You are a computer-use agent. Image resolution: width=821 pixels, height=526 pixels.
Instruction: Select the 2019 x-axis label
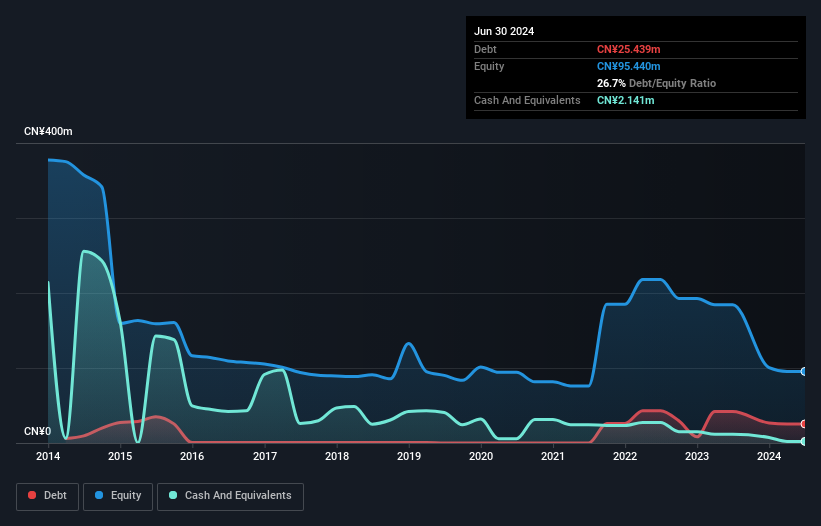(409, 456)
